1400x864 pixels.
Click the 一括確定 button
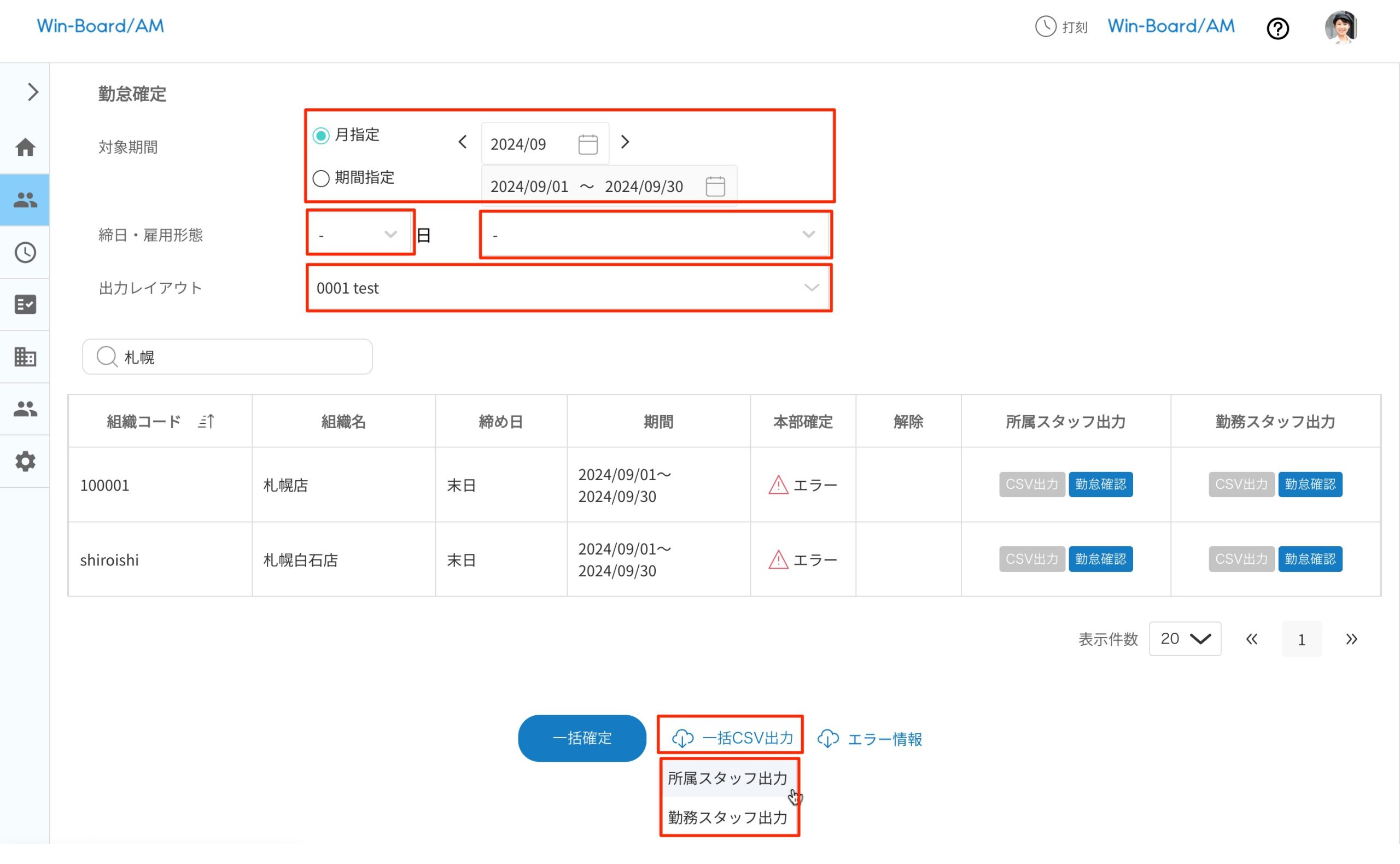(581, 738)
